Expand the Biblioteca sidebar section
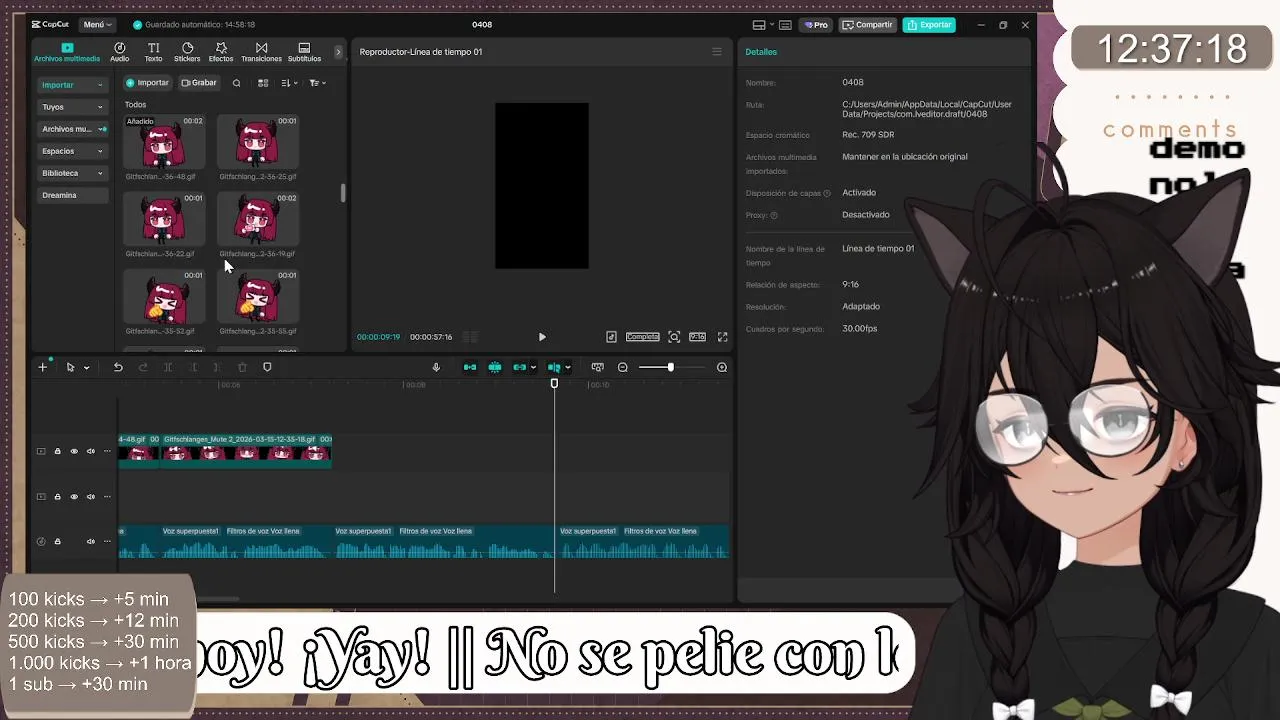This screenshot has width=1280, height=720. (x=72, y=173)
